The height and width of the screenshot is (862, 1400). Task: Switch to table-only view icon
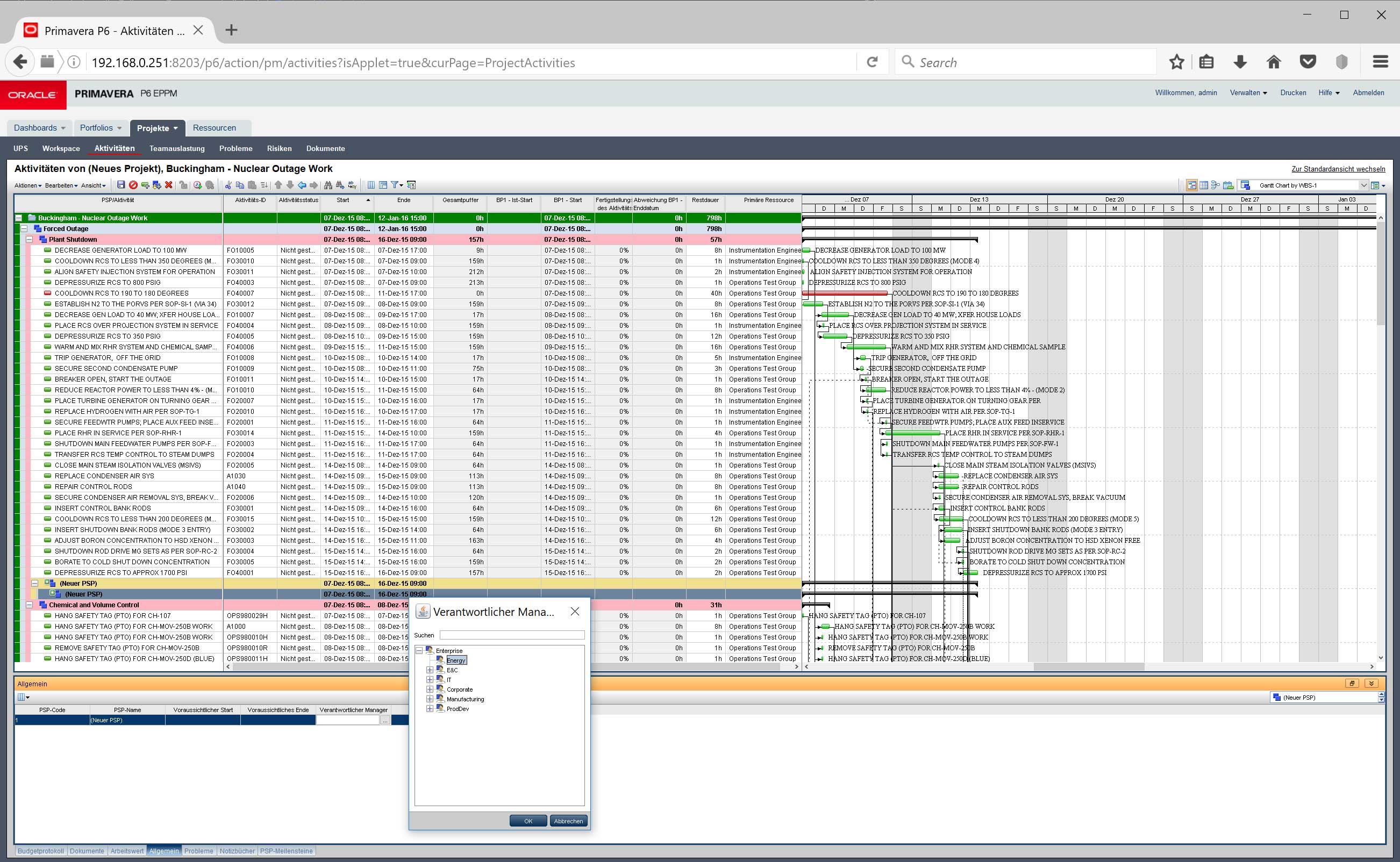[x=1204, y=185]
